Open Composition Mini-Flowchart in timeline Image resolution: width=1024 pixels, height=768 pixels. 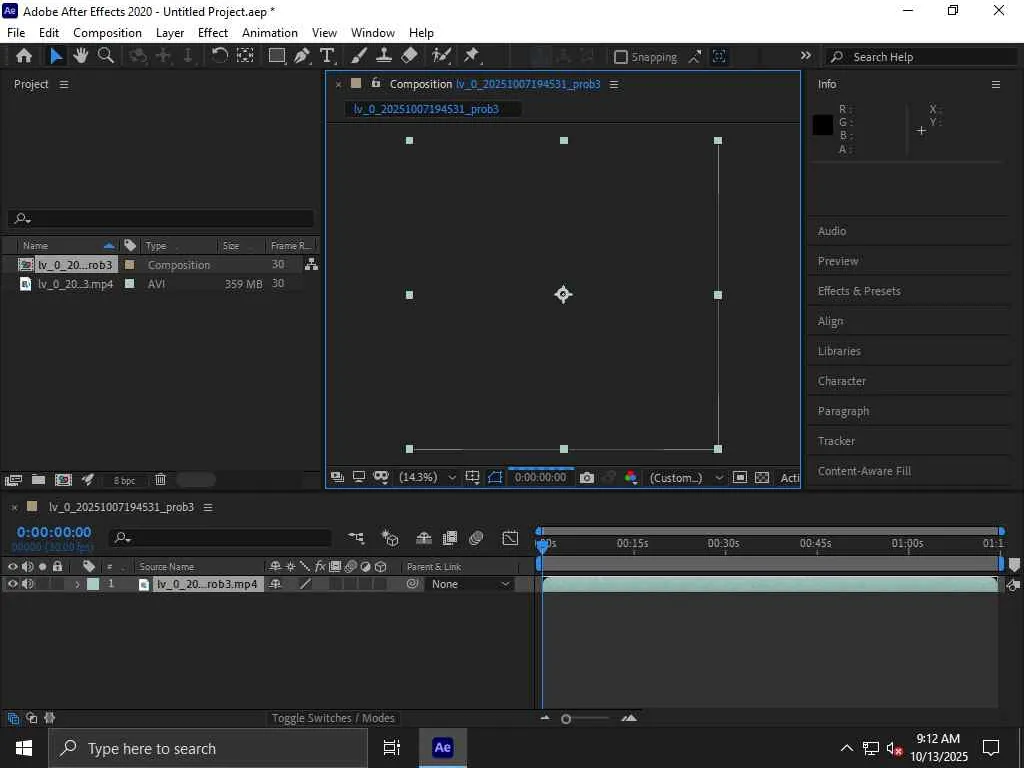[x=356, y=538]
